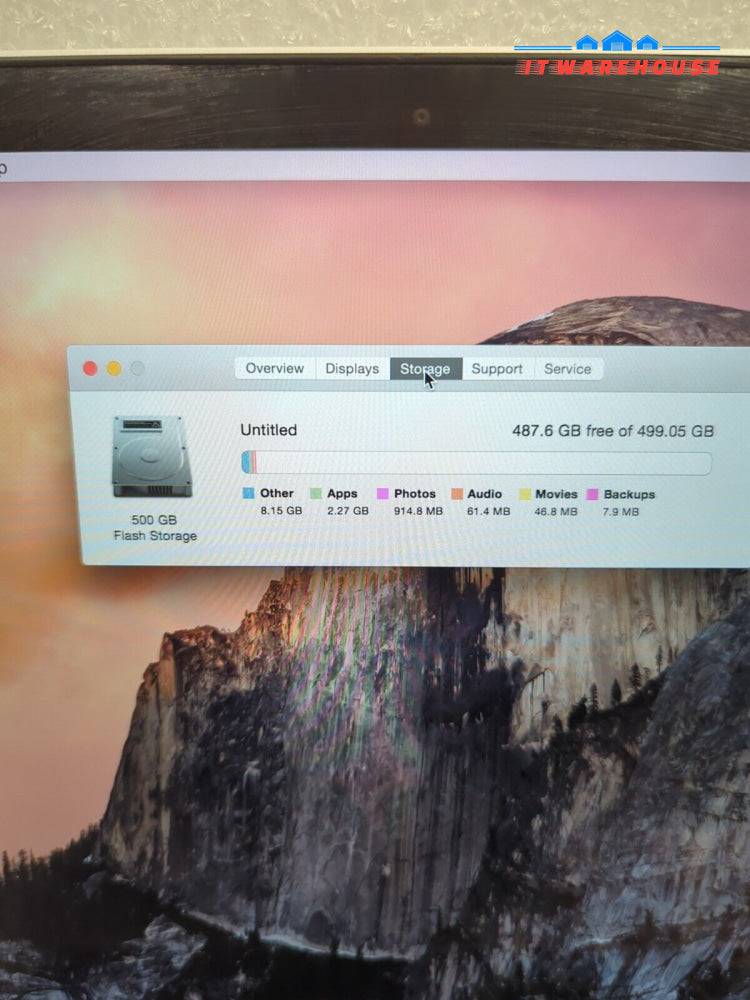Close the About This Mac window
750x1000 pixels.
tap(90, 368)
